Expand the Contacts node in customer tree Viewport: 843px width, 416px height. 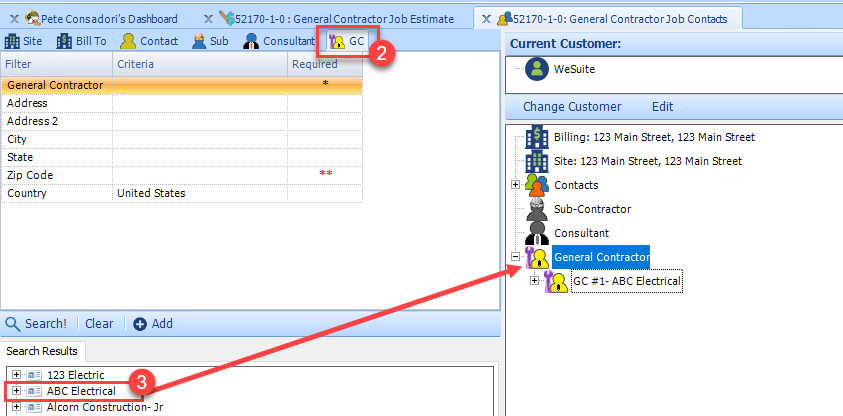[x=515, y=184]
